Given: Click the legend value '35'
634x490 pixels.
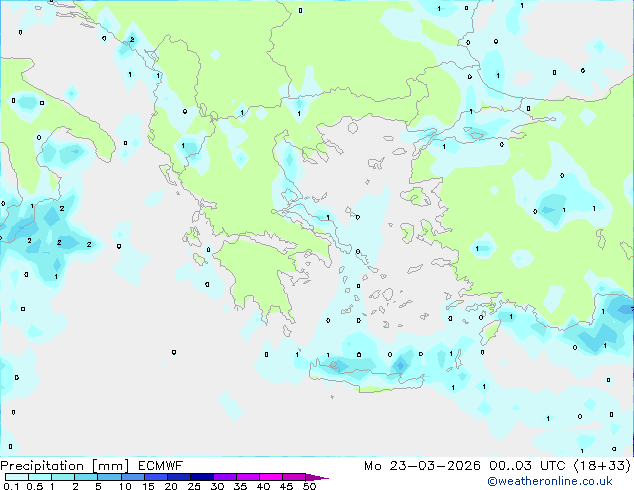Looking at the screenshot, I should tap(240, 486).
